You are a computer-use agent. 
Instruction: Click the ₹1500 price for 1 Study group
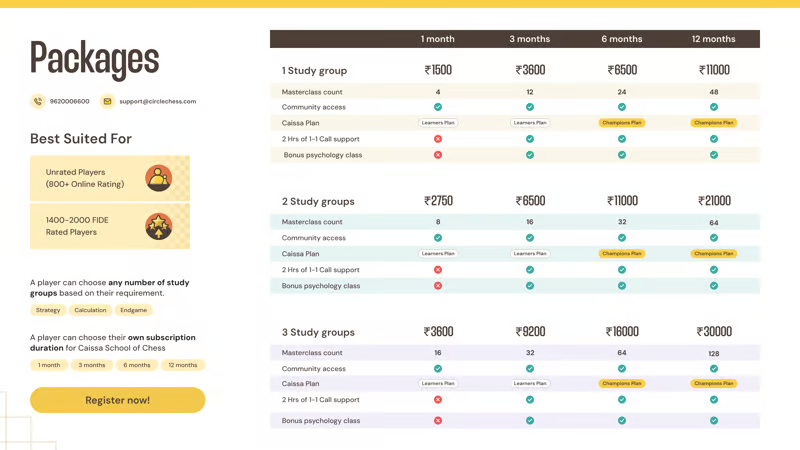coord(438,70)
